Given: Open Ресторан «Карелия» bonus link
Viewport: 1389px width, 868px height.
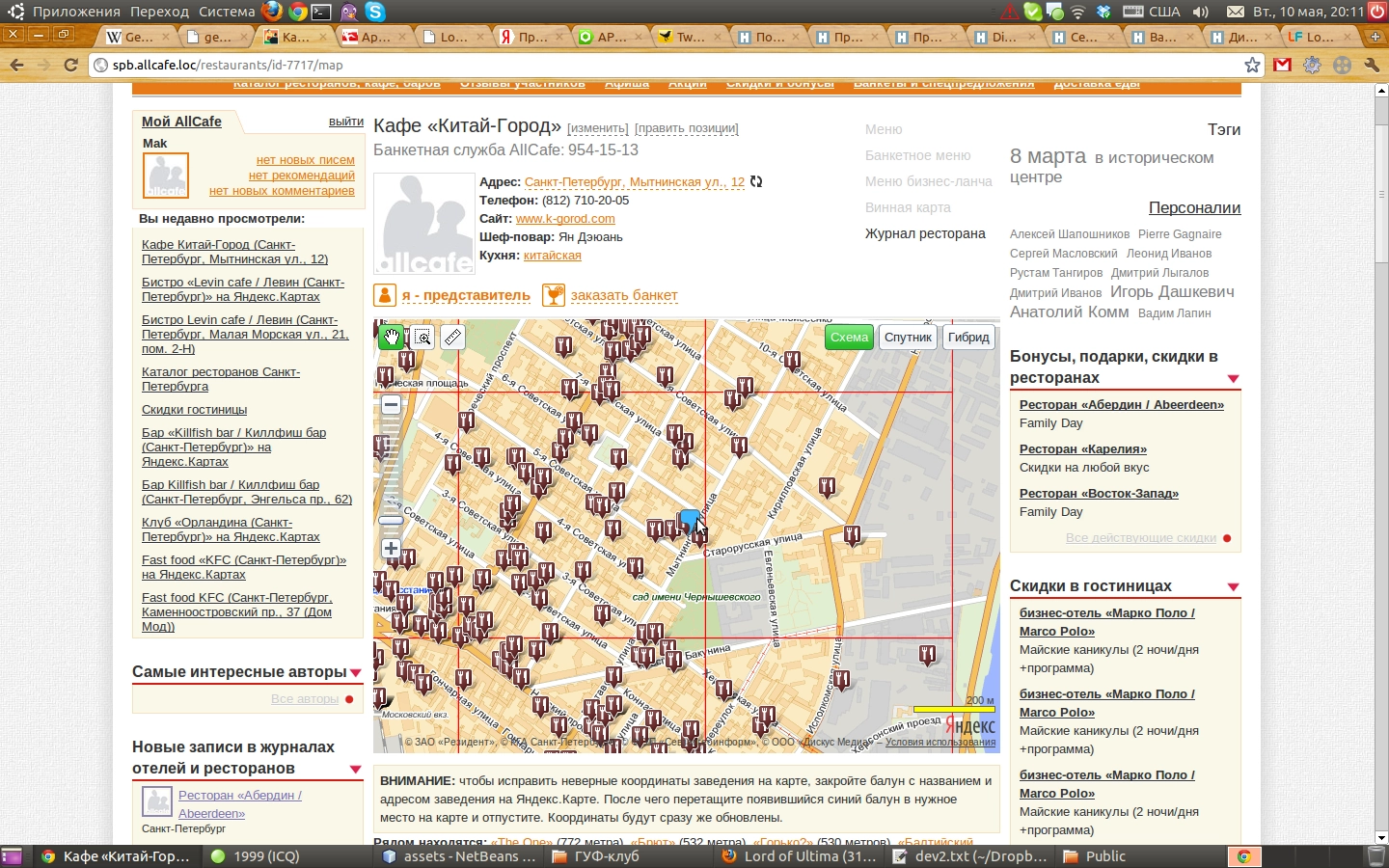Looking at the screenshot, I should click(1083, 448).
